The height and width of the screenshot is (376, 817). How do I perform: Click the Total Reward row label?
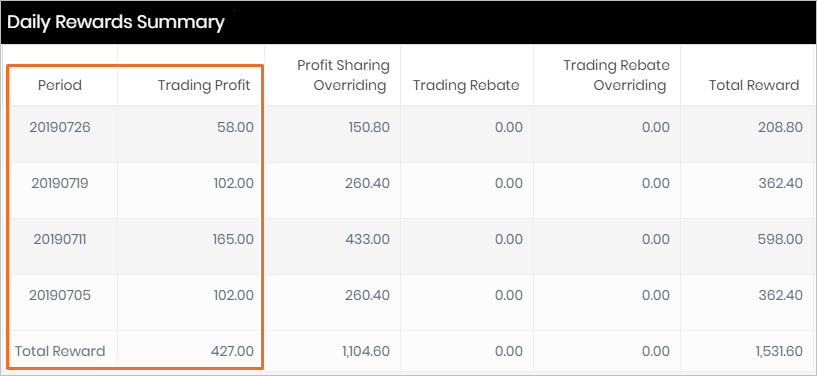[60, 351]
